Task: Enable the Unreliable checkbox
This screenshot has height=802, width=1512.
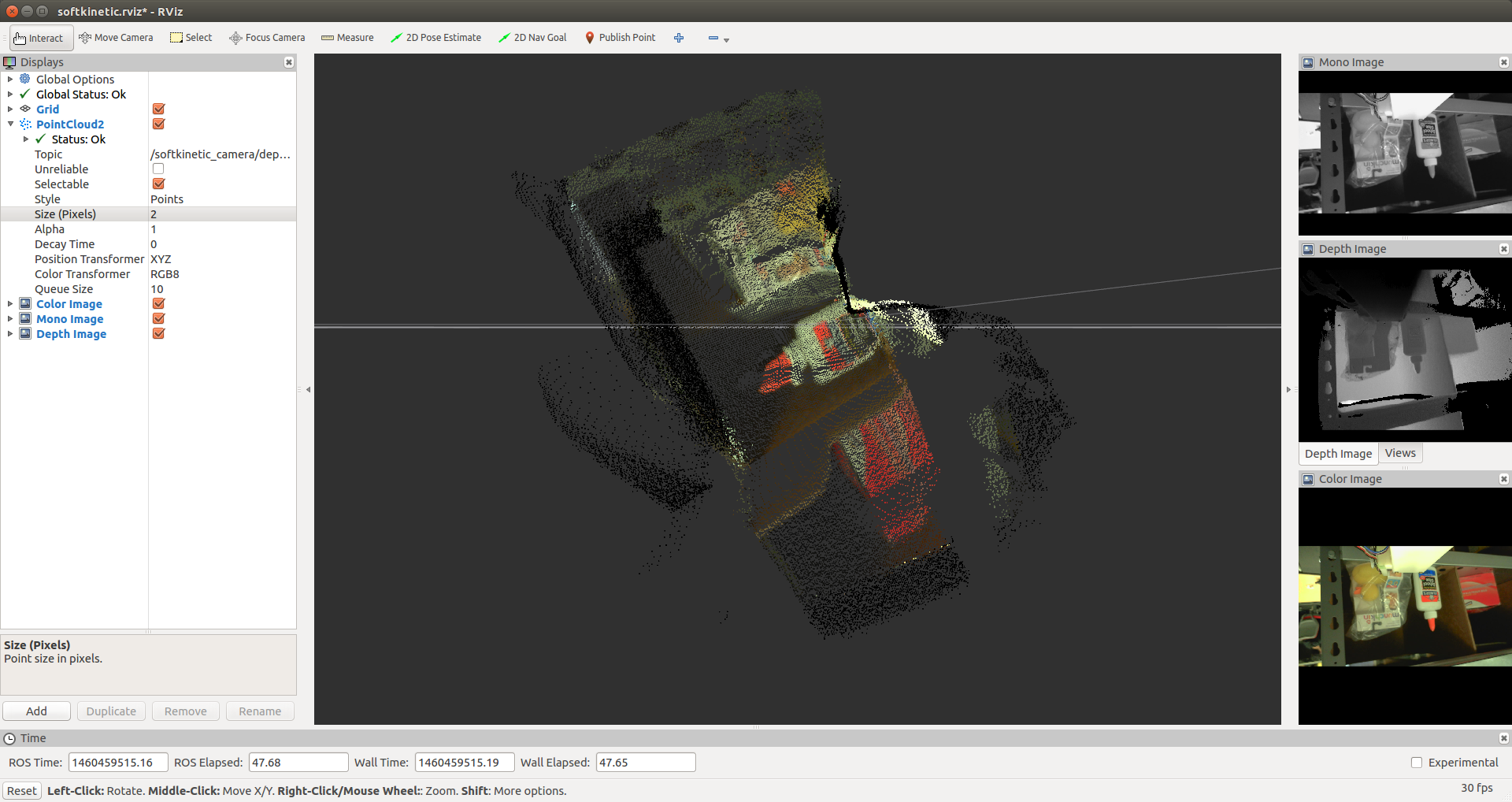Action: pyautogui.click(x=158, y=169)
